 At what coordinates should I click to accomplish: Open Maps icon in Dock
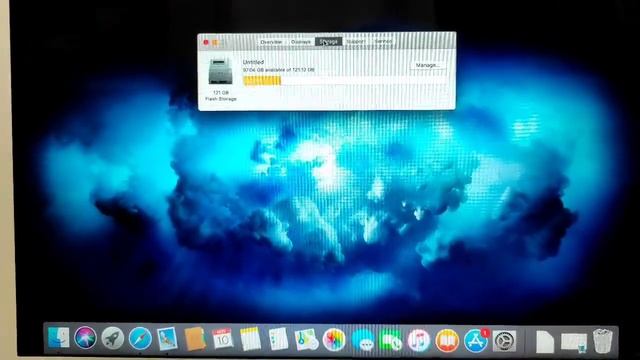[x=306, y=340]
